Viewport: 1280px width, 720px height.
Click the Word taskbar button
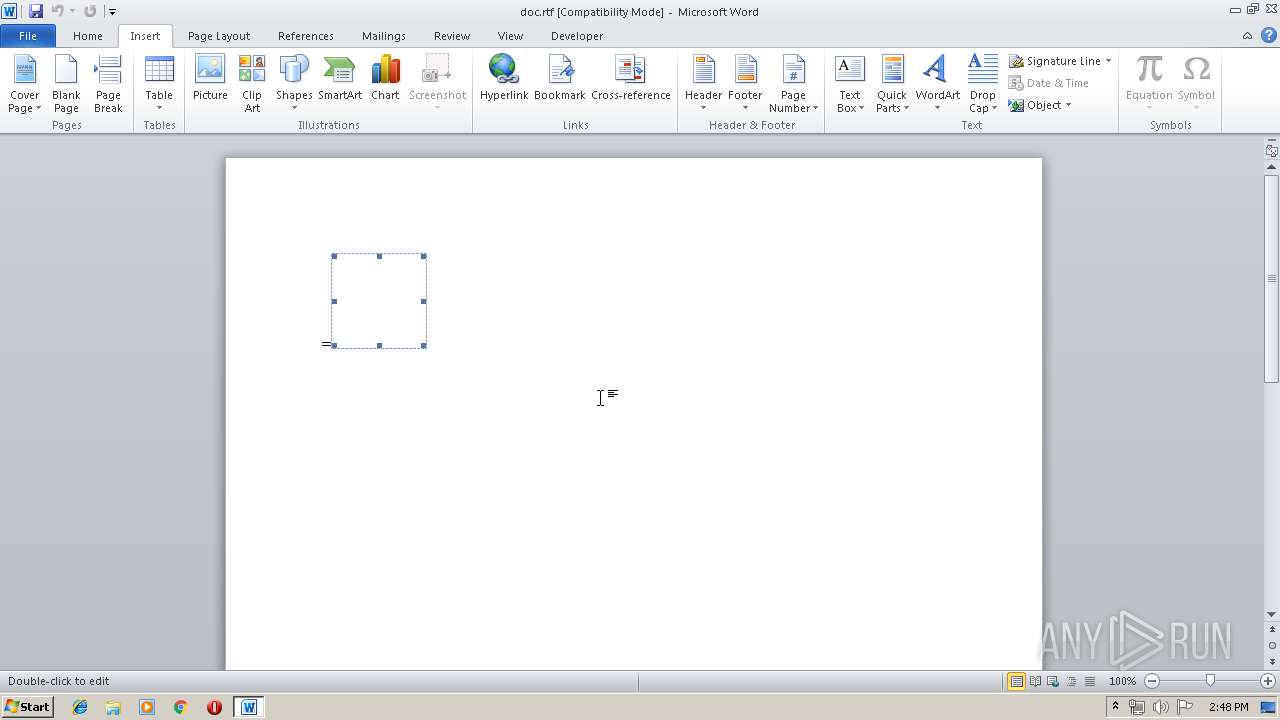coord(248,707)
